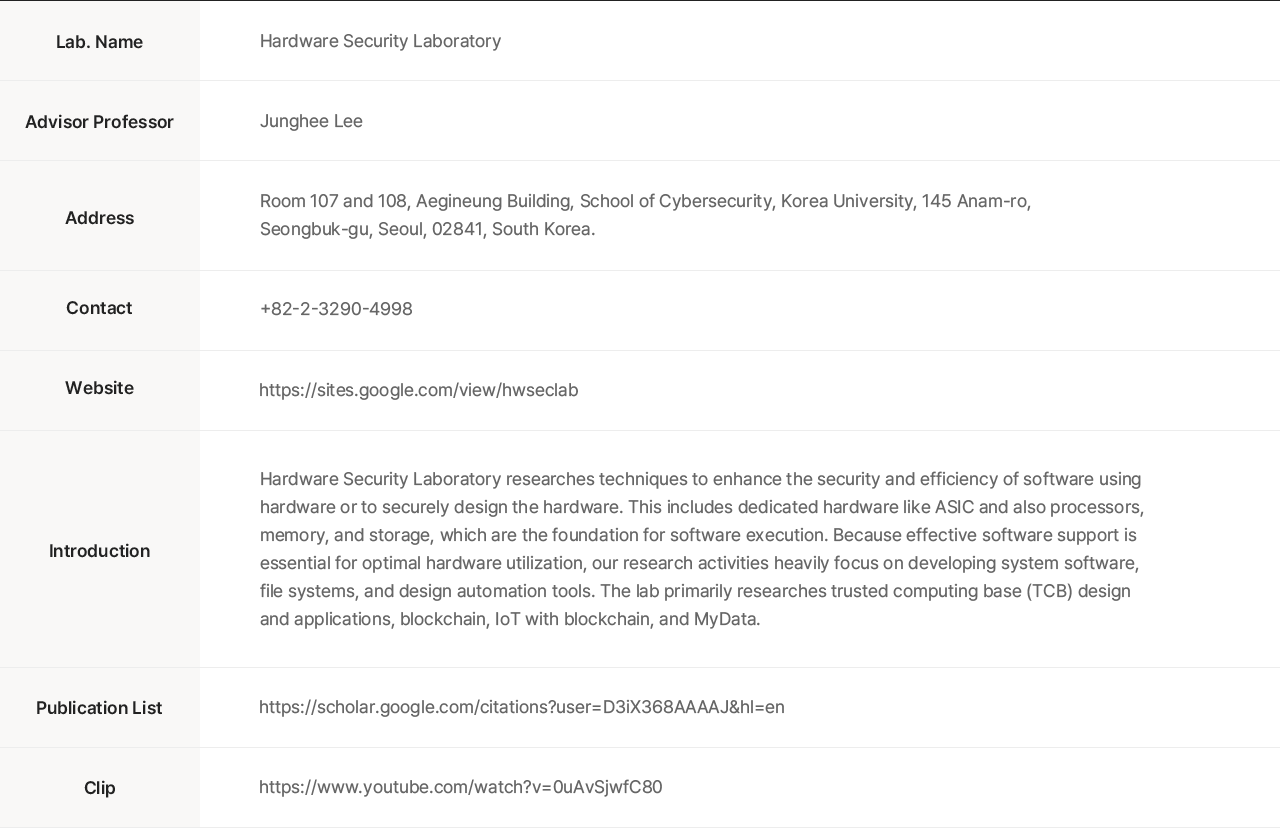Image resolution: width=1280 pixels, height=828 pixels.
Task: Click the advisor name "Junghee Lee"
Action: tap(311, 121)
